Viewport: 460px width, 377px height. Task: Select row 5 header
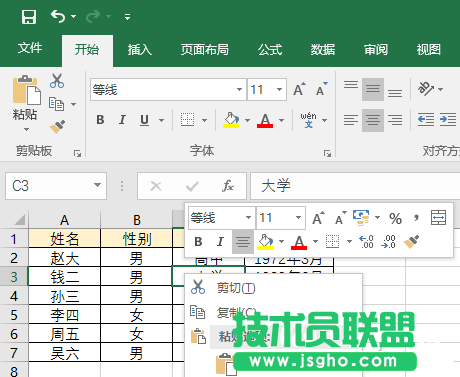click(14, 315)
